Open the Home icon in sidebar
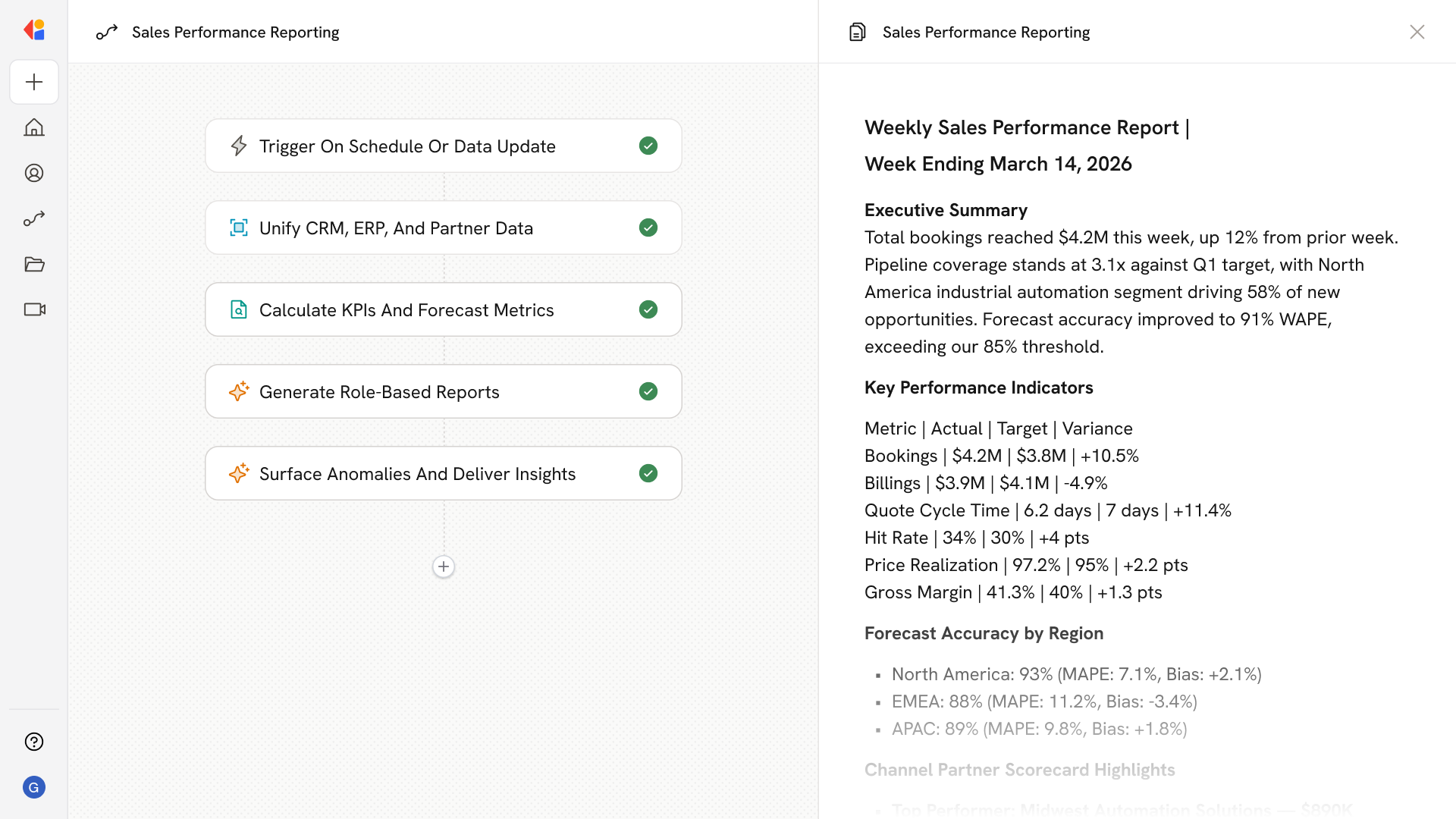The image size is (1456, 819). 34,127
